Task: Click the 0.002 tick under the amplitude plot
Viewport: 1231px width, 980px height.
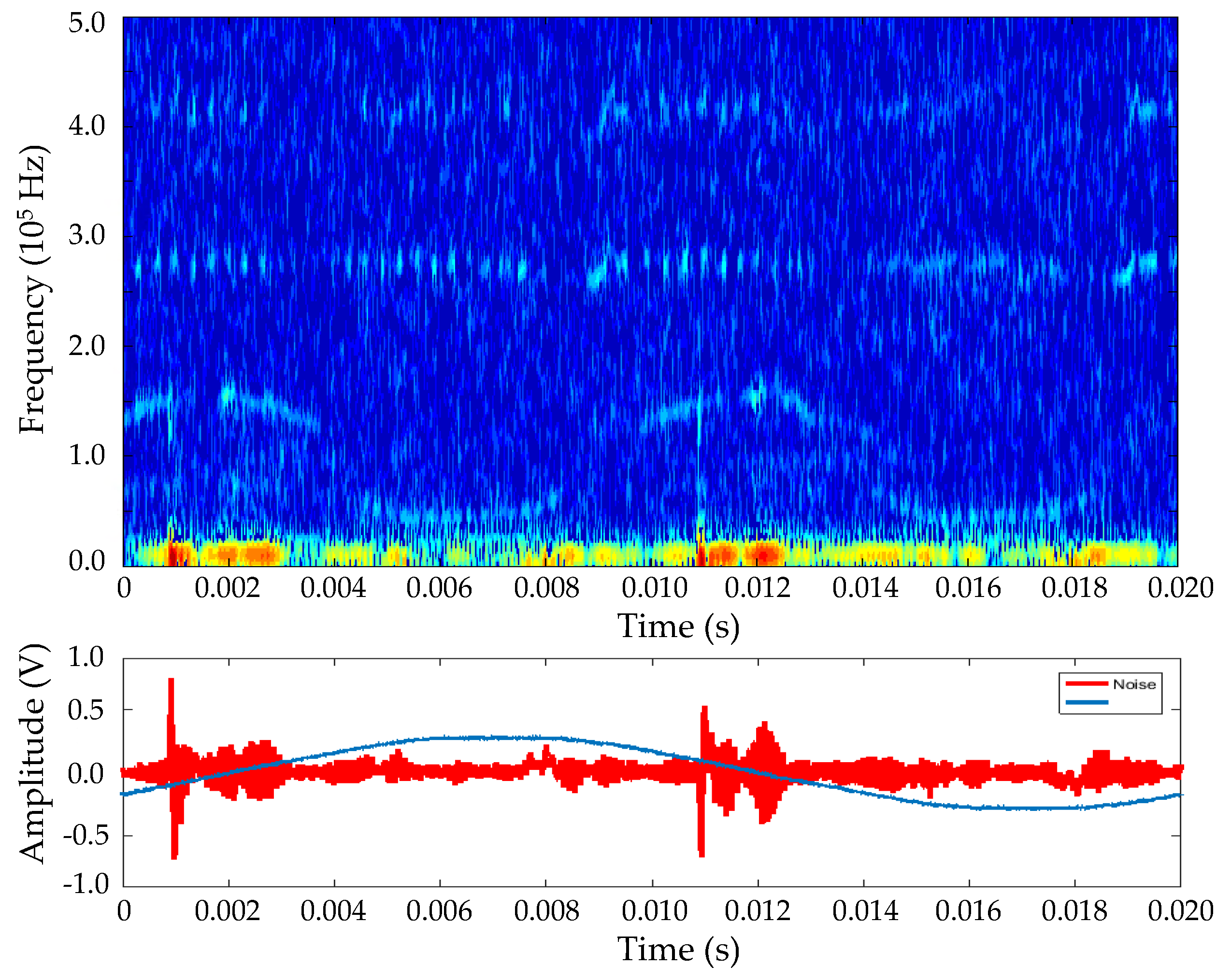Action: 227,911
